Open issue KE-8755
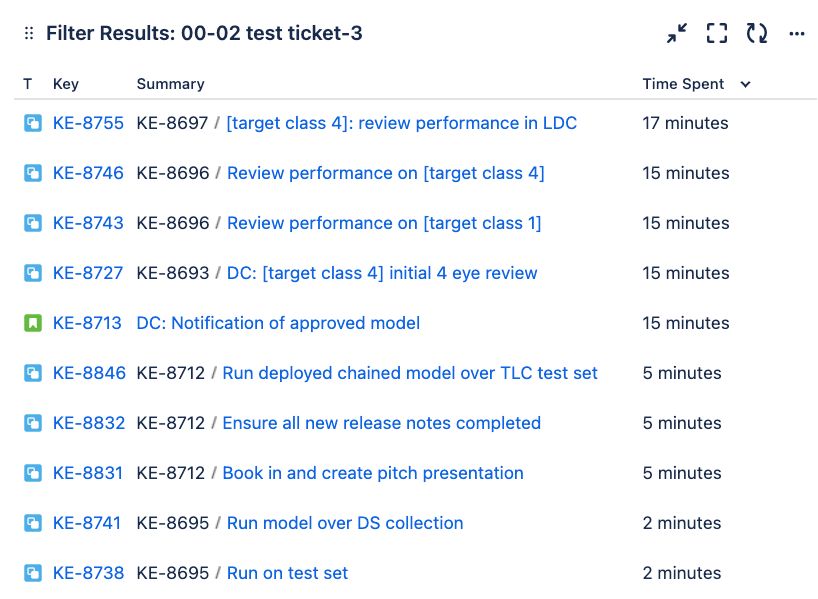Screen dimensions: 818x599 (88, 123)
